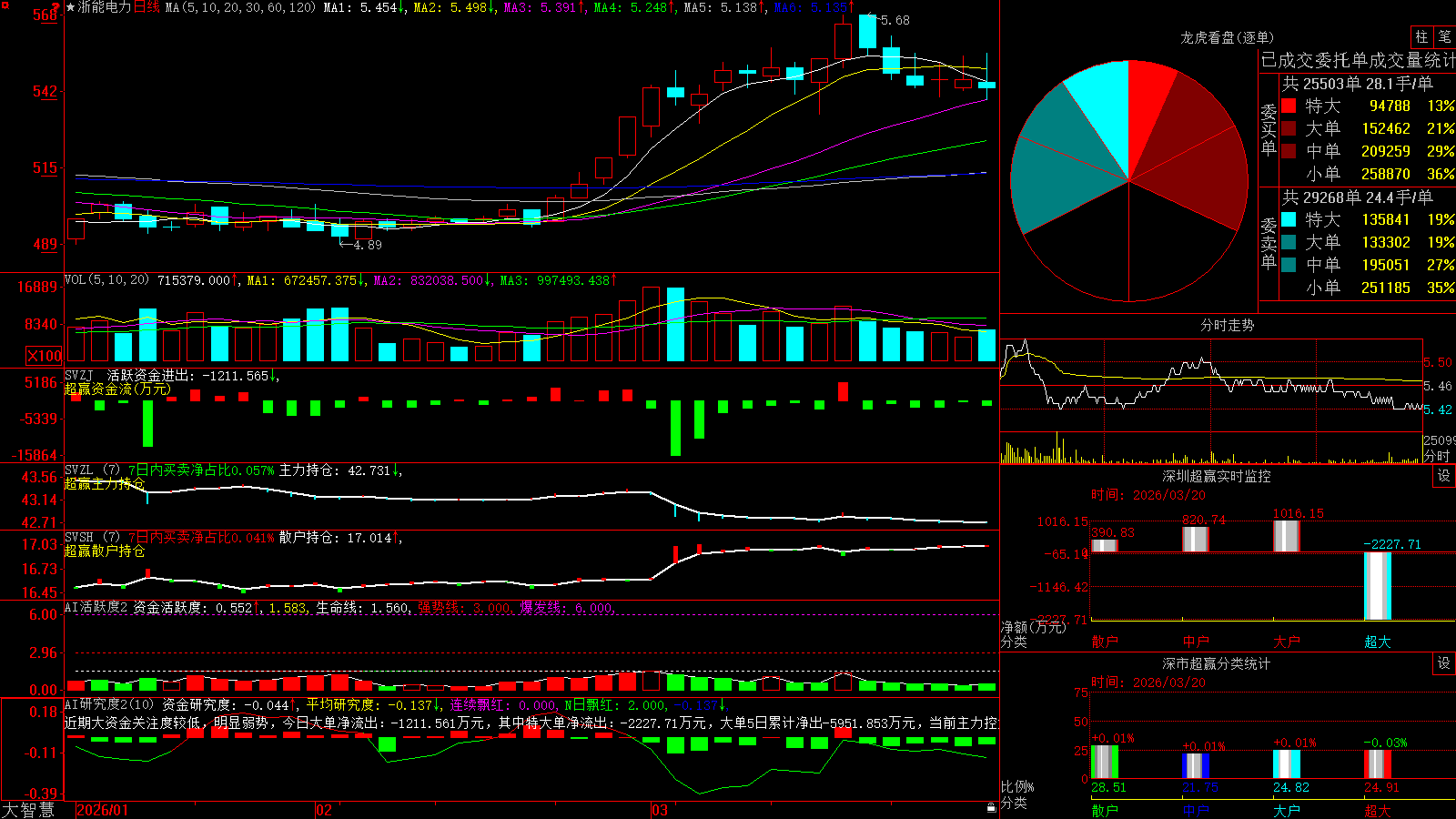Viewport: 1456px width, 819px height.
Task: Click the AI活跃度2 indicator label
Action: 96,607
